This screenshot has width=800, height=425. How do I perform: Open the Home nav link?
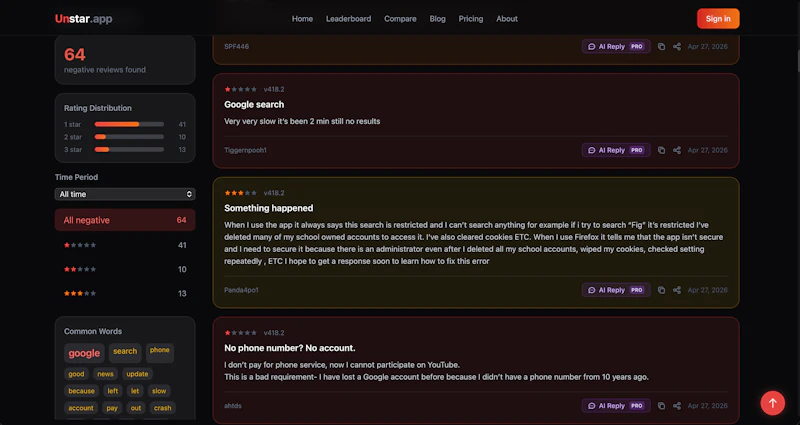(302, 18)
